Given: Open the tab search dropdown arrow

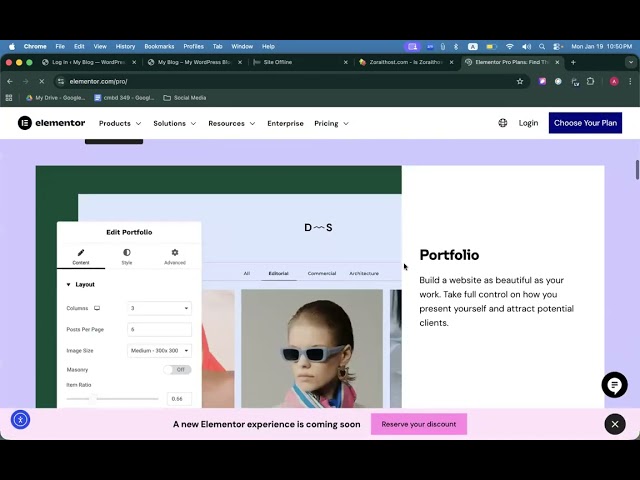Looking at the screenshot, I should [x=631, y=62].
